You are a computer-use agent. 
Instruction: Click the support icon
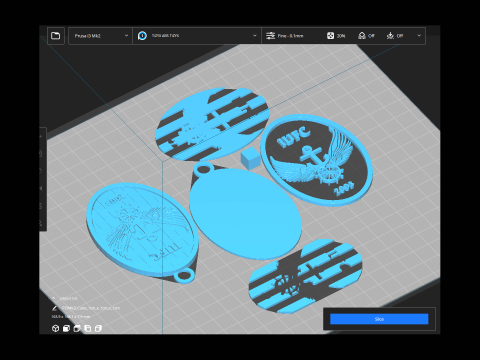362,36
